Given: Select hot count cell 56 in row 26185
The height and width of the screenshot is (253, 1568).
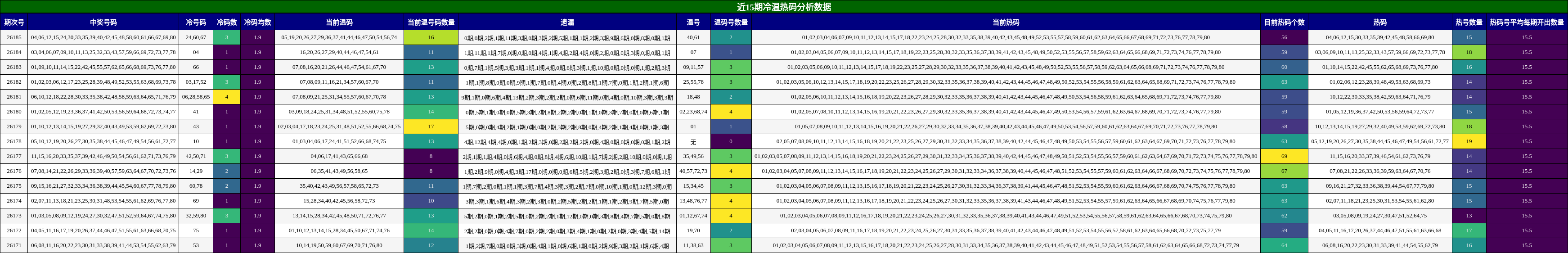Looking at the screenshot, I should [x=1285, y=37].
